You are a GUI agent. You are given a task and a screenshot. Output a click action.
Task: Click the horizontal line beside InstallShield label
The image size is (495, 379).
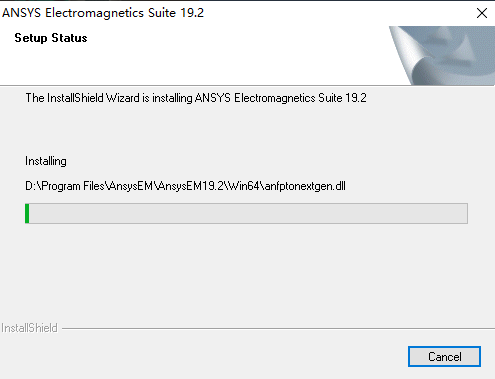click(278, 329)
